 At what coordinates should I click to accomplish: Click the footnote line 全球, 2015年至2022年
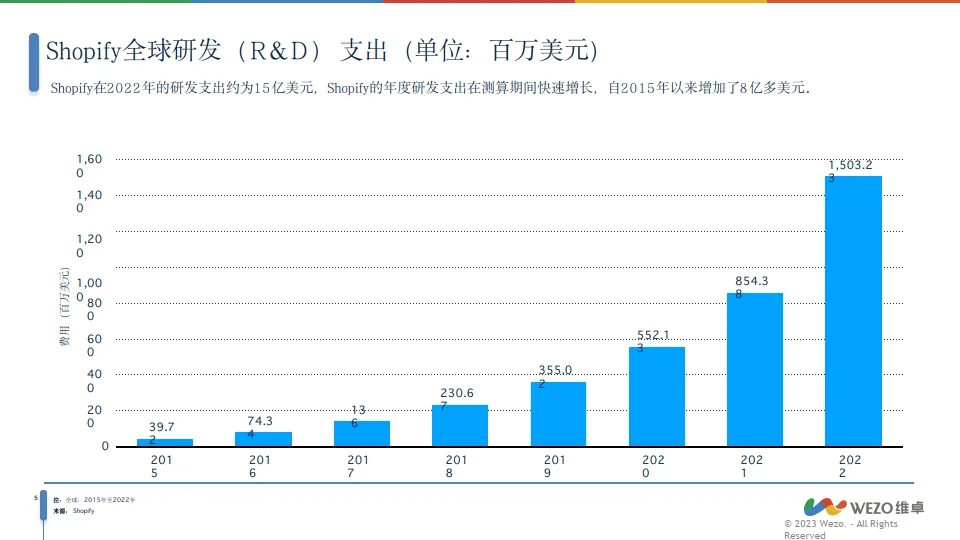click(x=94, y=500)
